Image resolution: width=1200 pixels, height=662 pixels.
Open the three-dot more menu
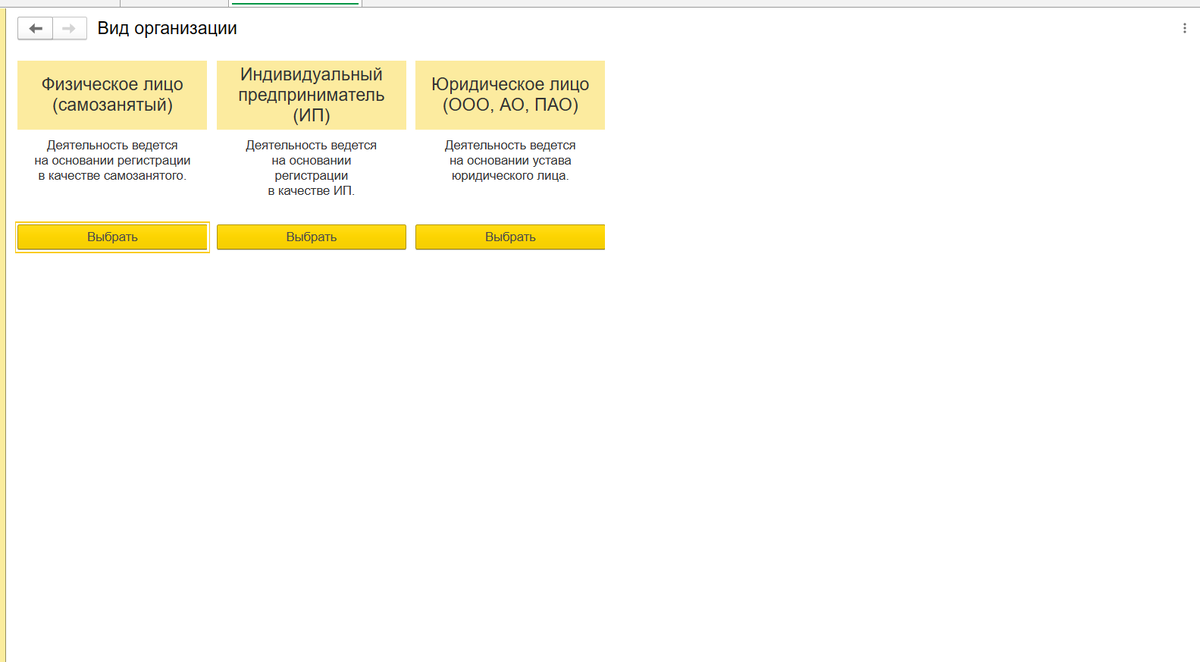coord(1185,29)
